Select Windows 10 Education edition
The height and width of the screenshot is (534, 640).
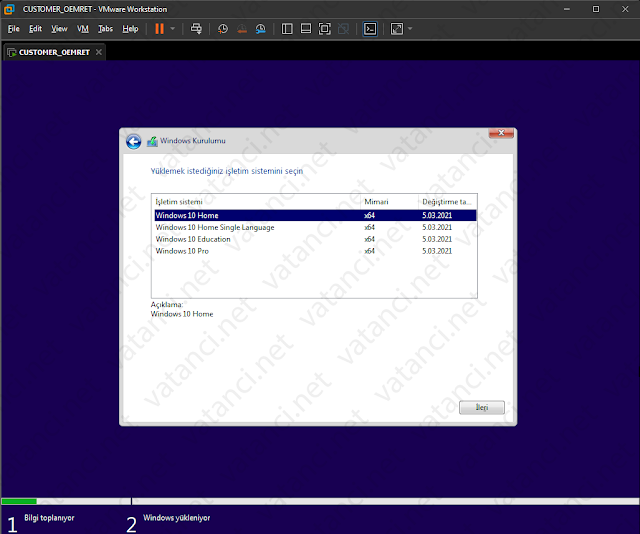pos(315,239)
